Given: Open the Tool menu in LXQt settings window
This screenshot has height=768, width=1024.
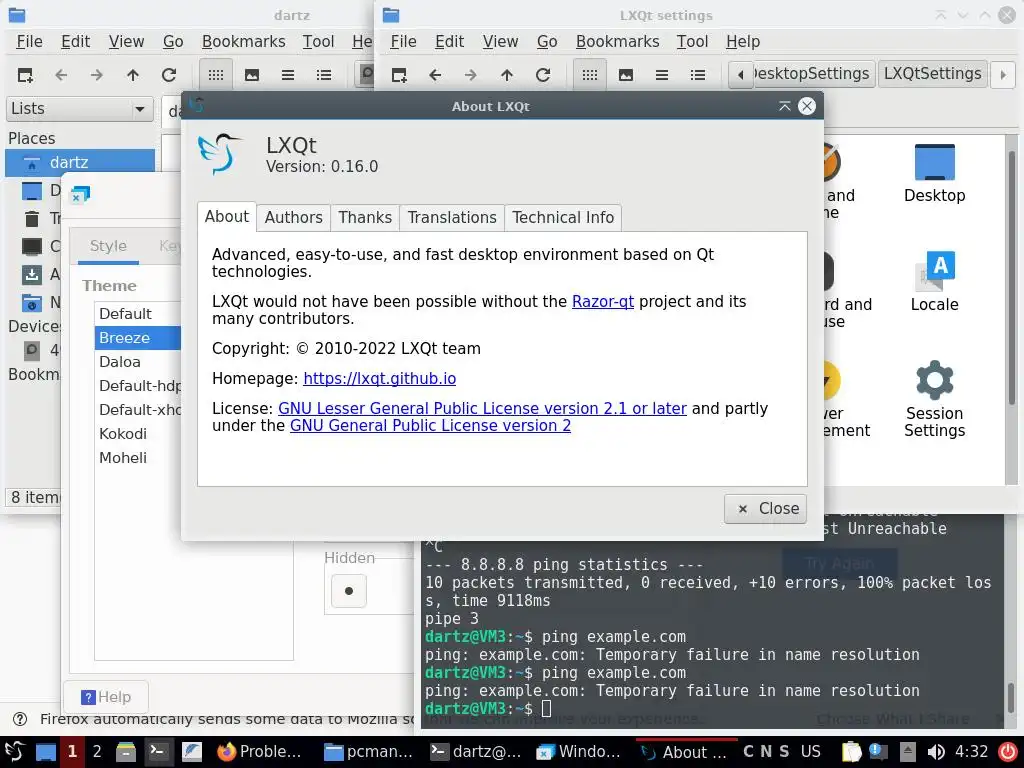Looking at the screenshot, I should click(x=692, y=42).
